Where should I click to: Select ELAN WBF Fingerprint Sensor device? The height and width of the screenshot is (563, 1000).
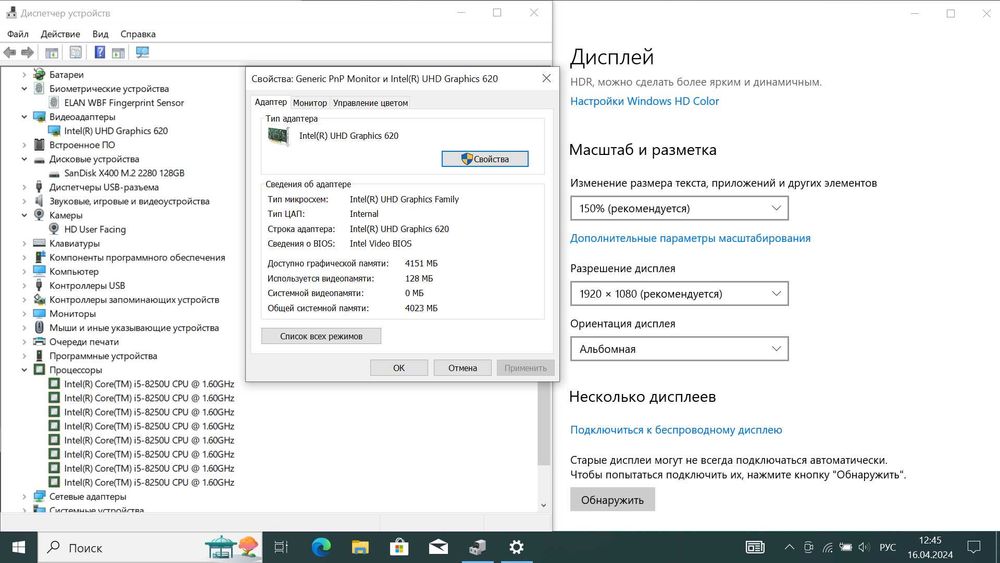[124, 103]
